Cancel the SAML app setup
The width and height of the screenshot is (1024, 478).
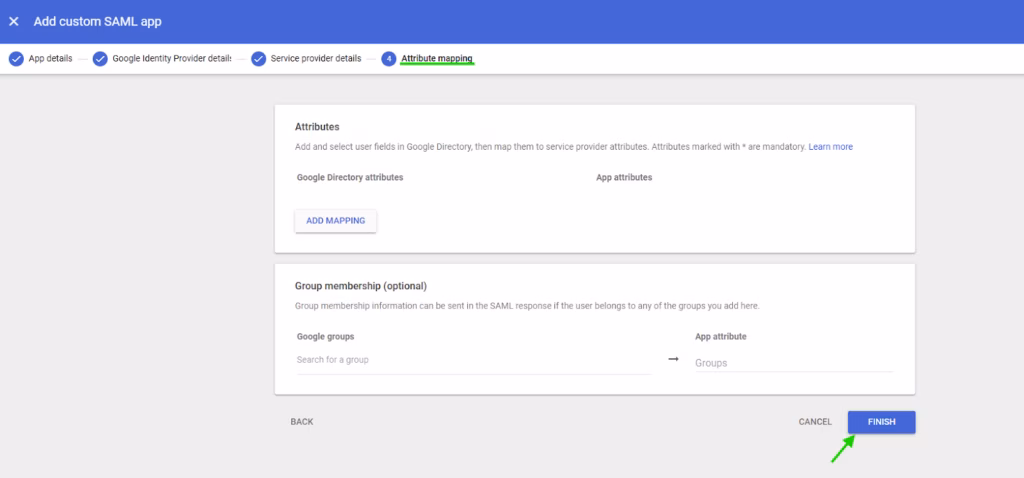[815, 422]
